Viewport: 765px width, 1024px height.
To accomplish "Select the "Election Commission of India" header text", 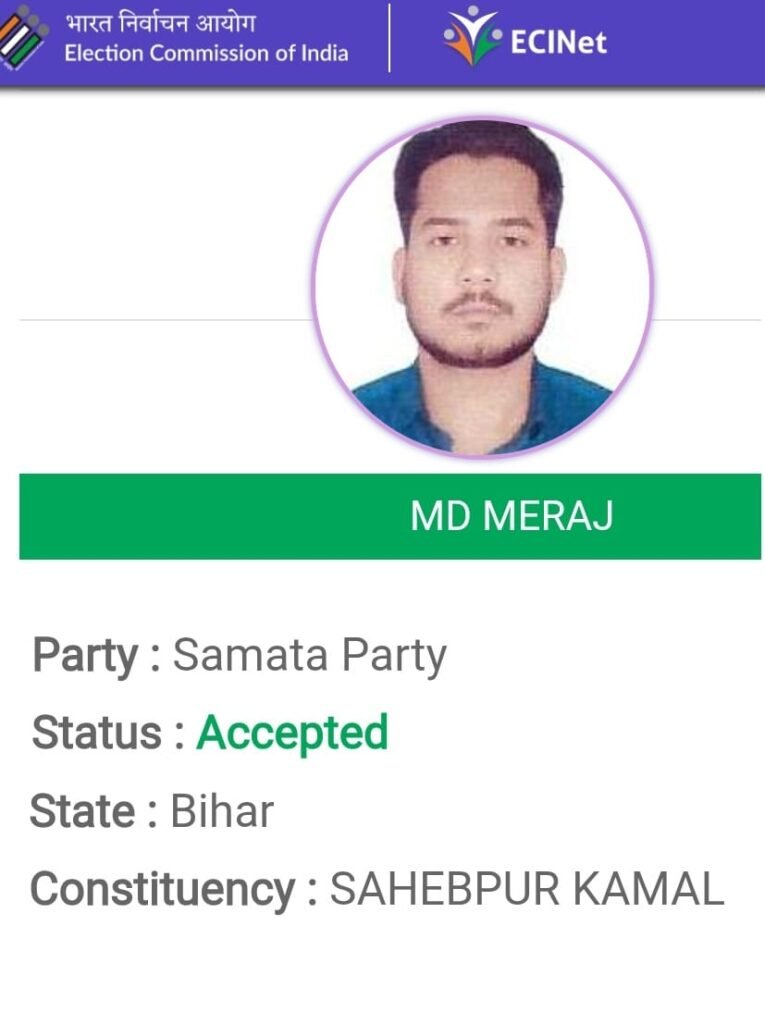I will click(x=206, y=54).
